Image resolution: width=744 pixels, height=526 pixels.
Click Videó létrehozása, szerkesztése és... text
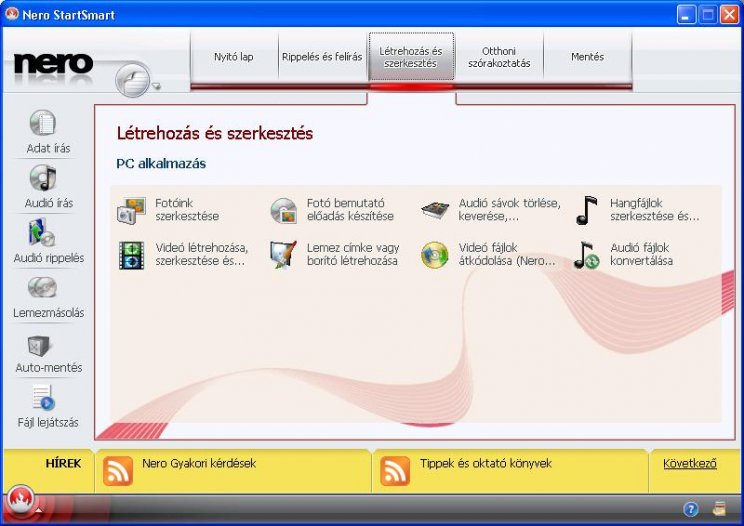202,254
